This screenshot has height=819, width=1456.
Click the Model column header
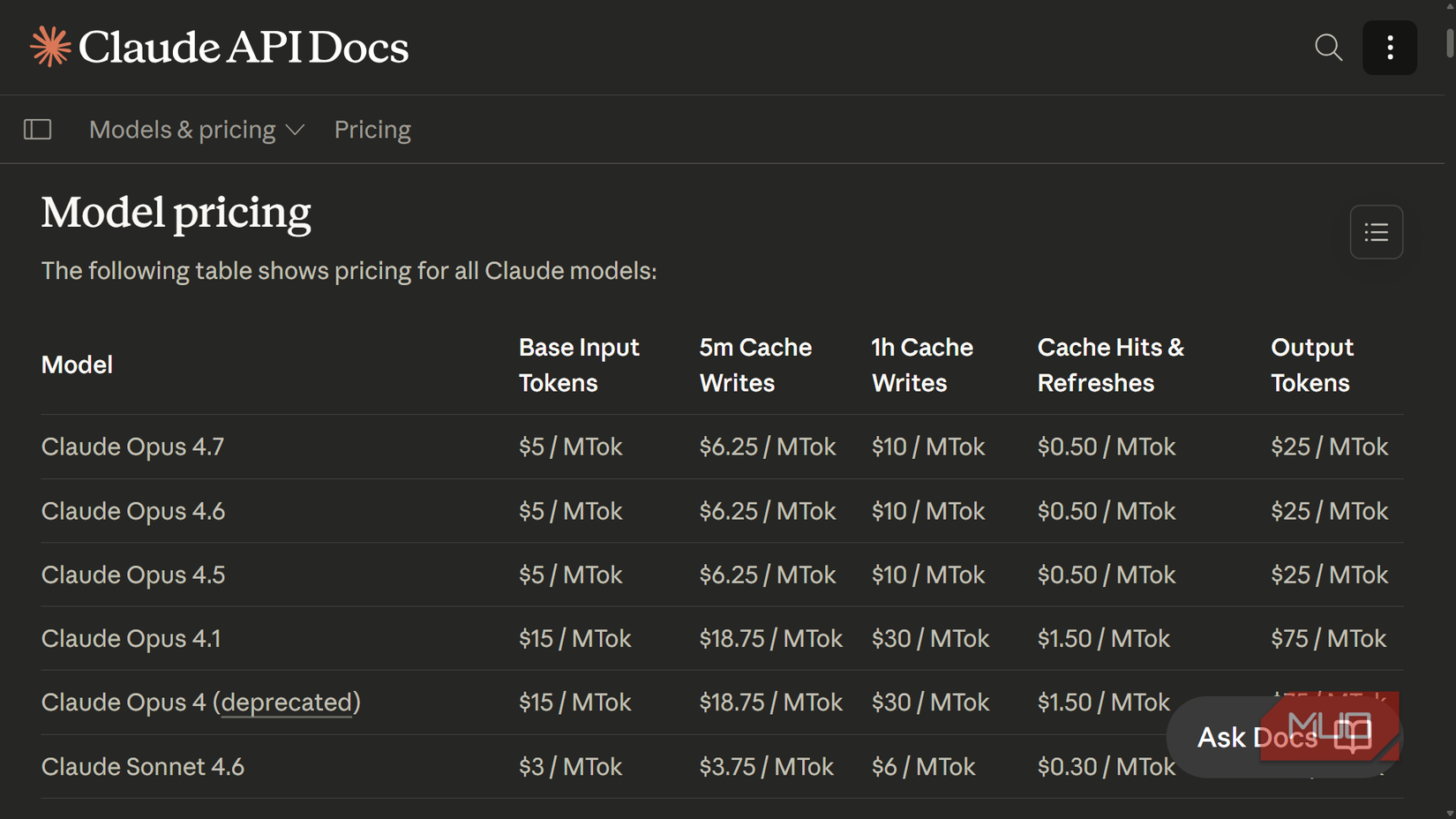77,364
